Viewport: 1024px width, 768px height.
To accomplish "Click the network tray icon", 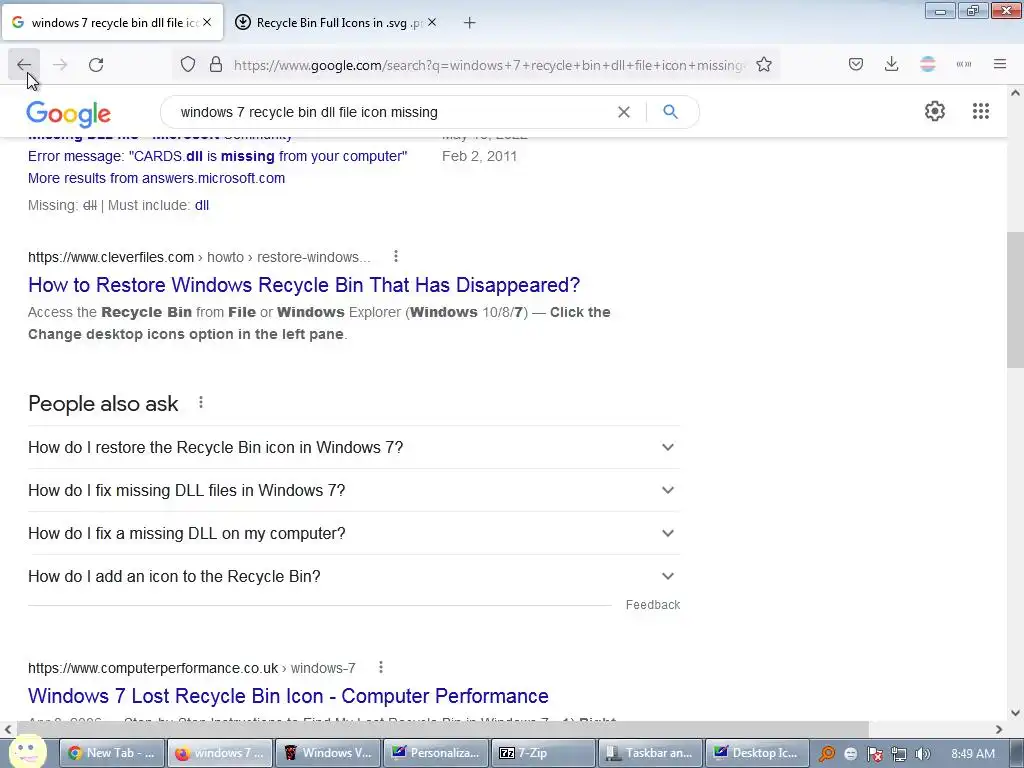I will 899,754.
